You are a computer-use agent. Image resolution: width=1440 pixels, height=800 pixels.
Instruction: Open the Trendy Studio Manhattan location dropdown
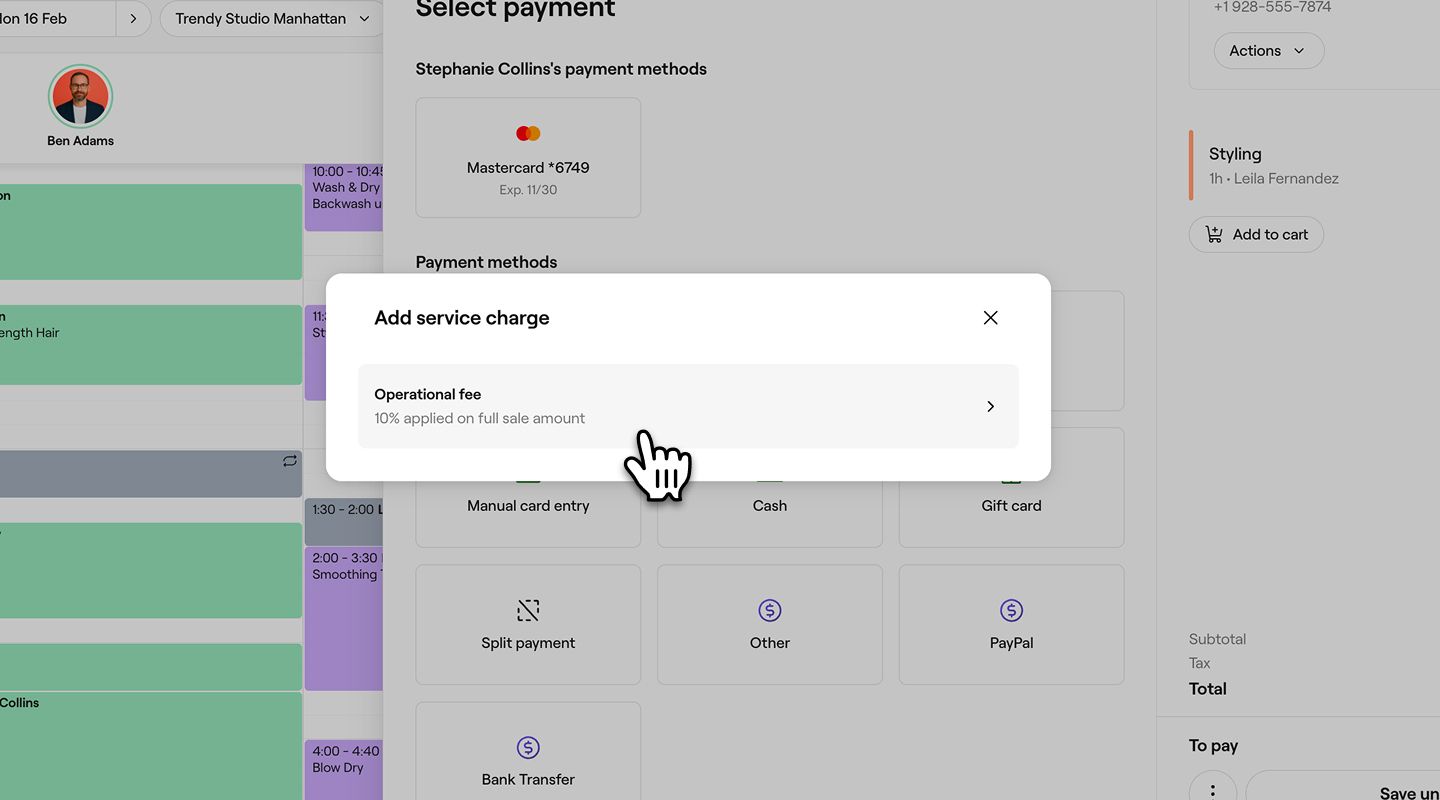pyautogui.click(x=270, y=18)
